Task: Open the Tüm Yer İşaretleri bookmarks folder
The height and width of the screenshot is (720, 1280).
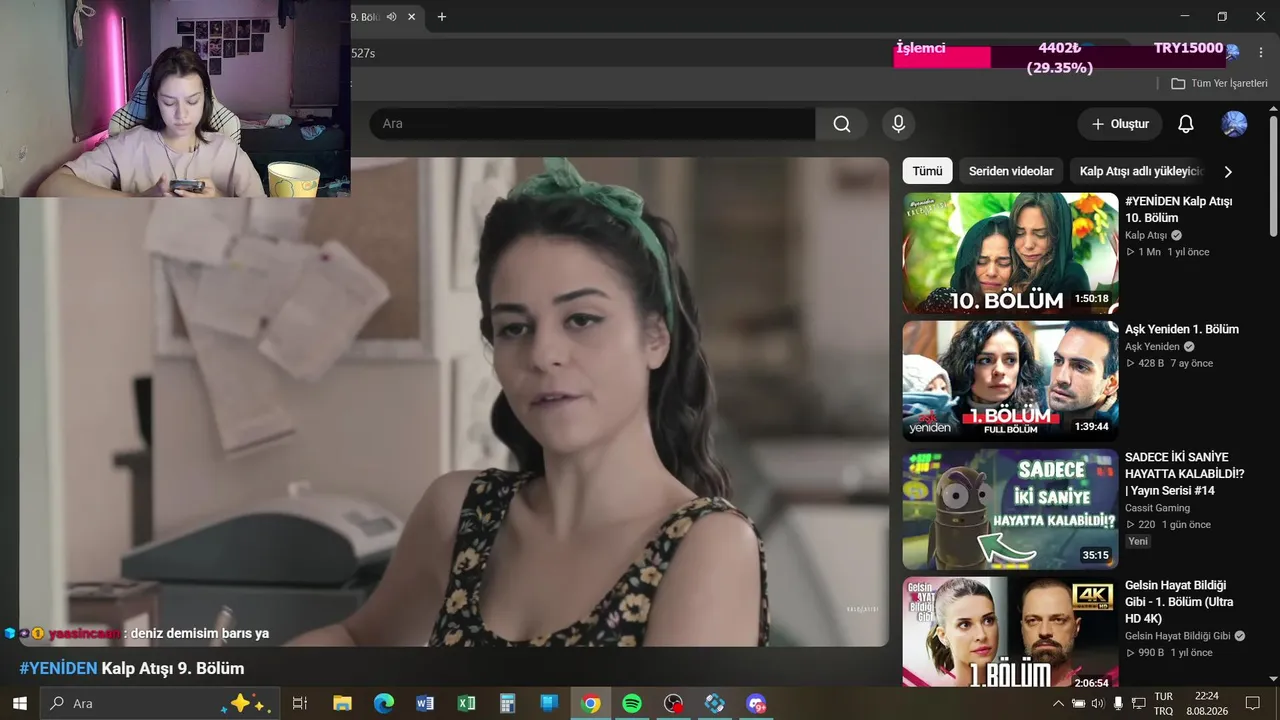Action: click(1219, 84)
